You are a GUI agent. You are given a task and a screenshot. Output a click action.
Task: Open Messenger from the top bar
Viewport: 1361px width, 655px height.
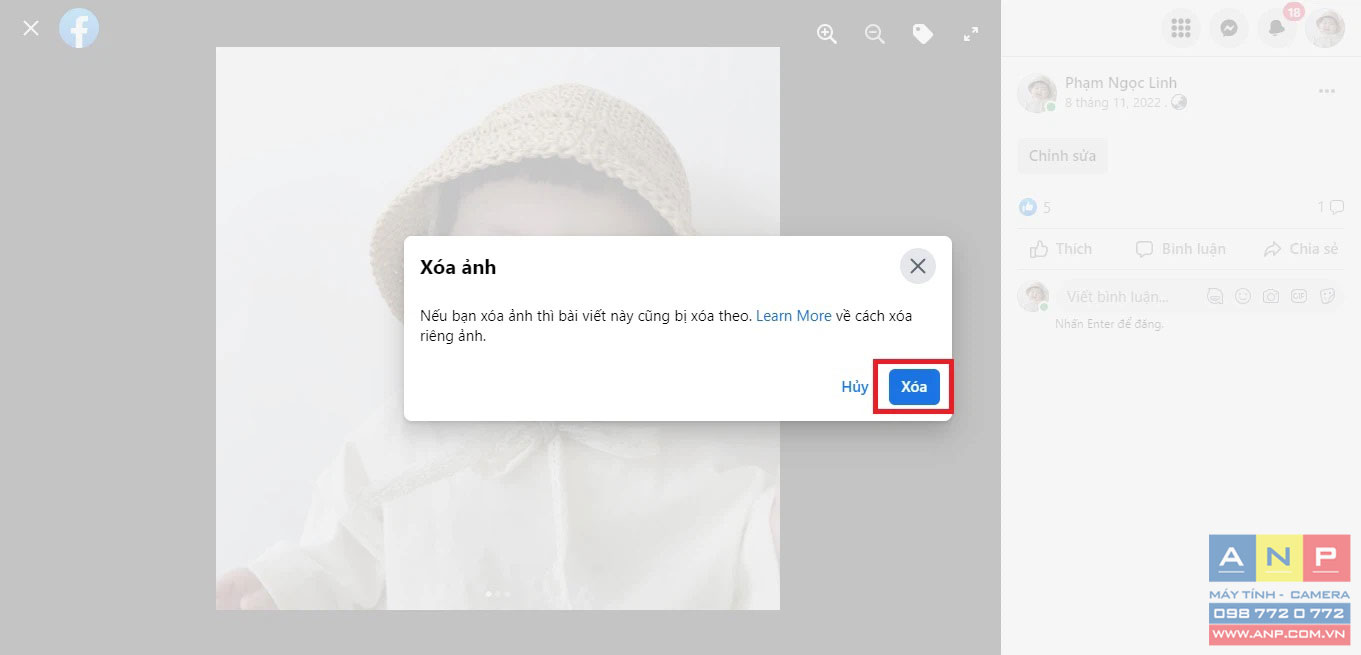click(1229, 28)
